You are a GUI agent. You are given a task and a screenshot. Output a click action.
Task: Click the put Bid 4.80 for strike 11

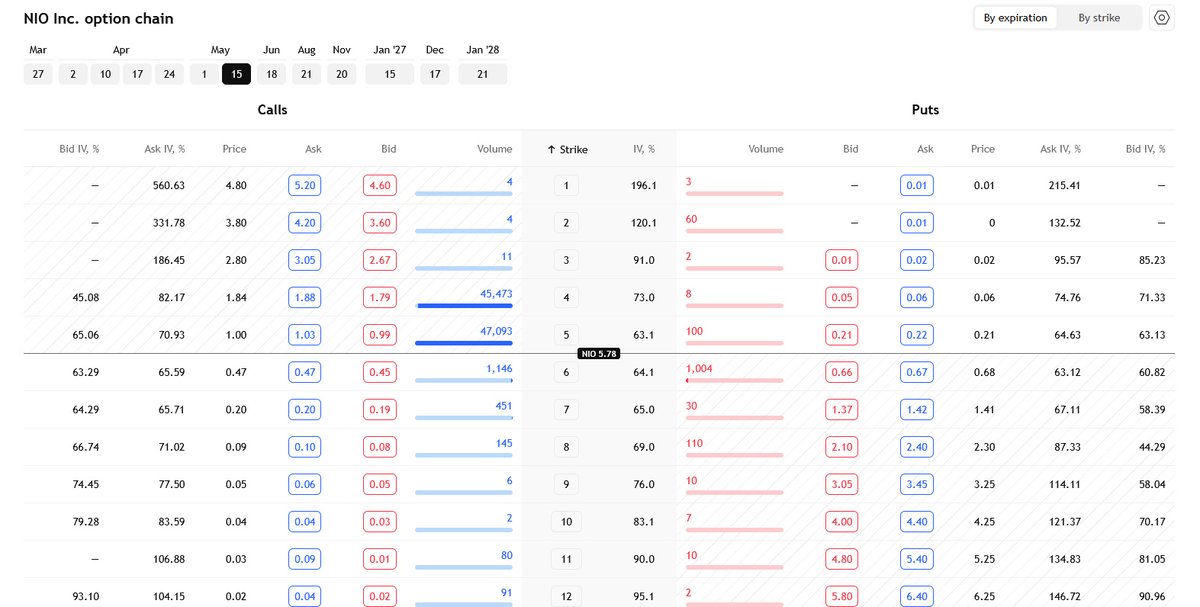pyautogui.click(x=842, y=559)
